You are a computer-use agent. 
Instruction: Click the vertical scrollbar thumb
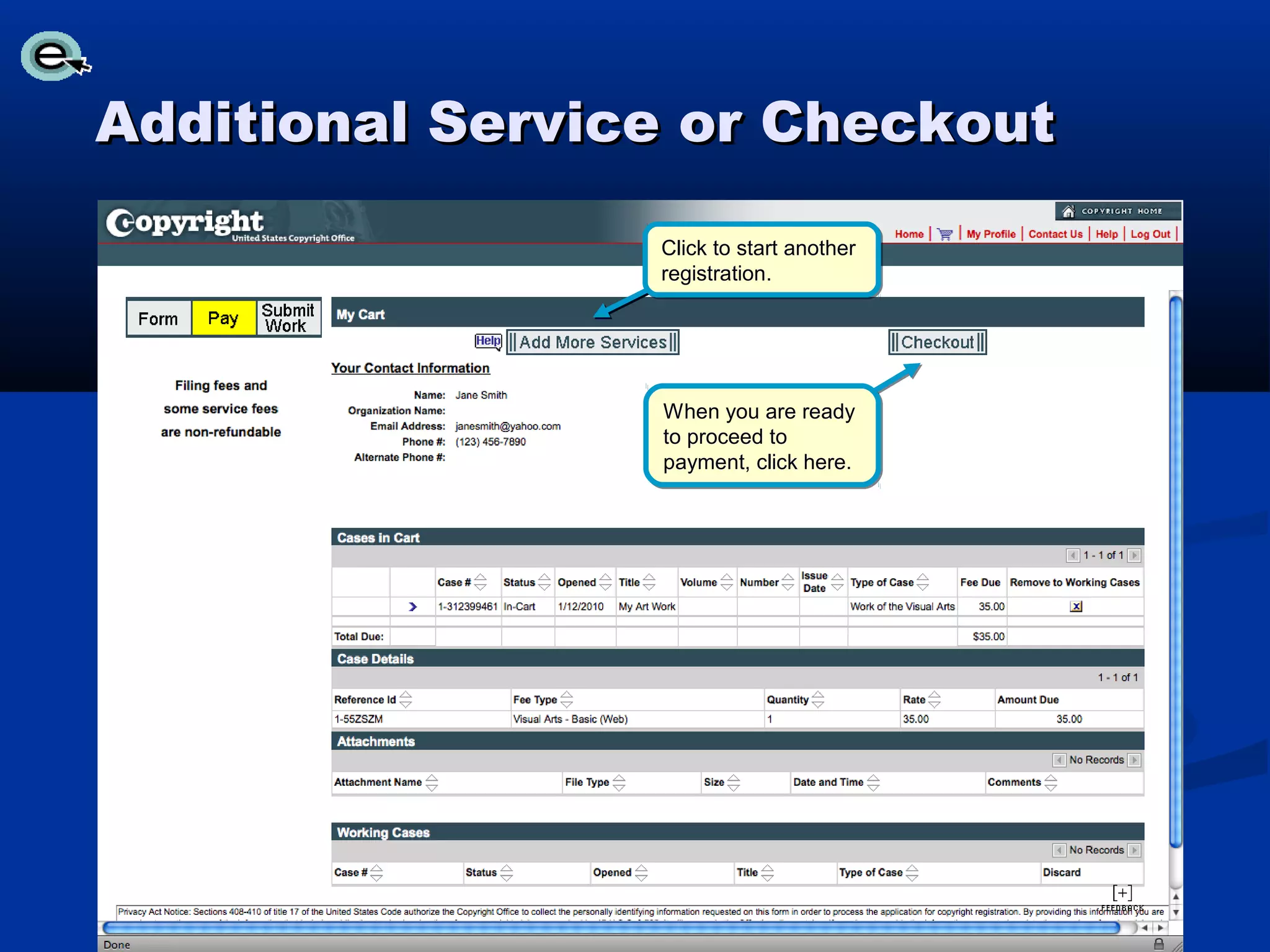click(x=1175, y=571)
